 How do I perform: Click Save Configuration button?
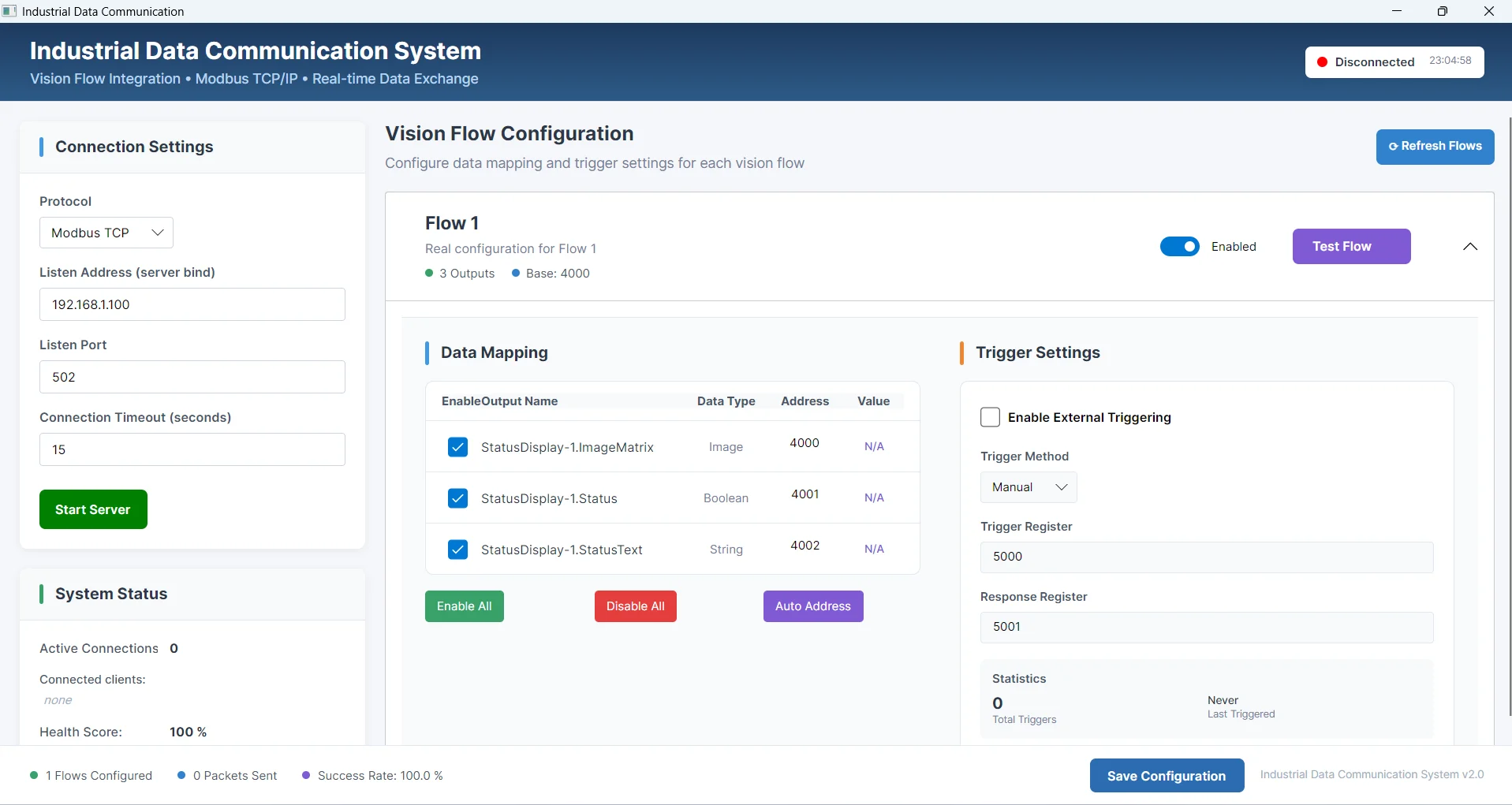tap(1167, 776)
